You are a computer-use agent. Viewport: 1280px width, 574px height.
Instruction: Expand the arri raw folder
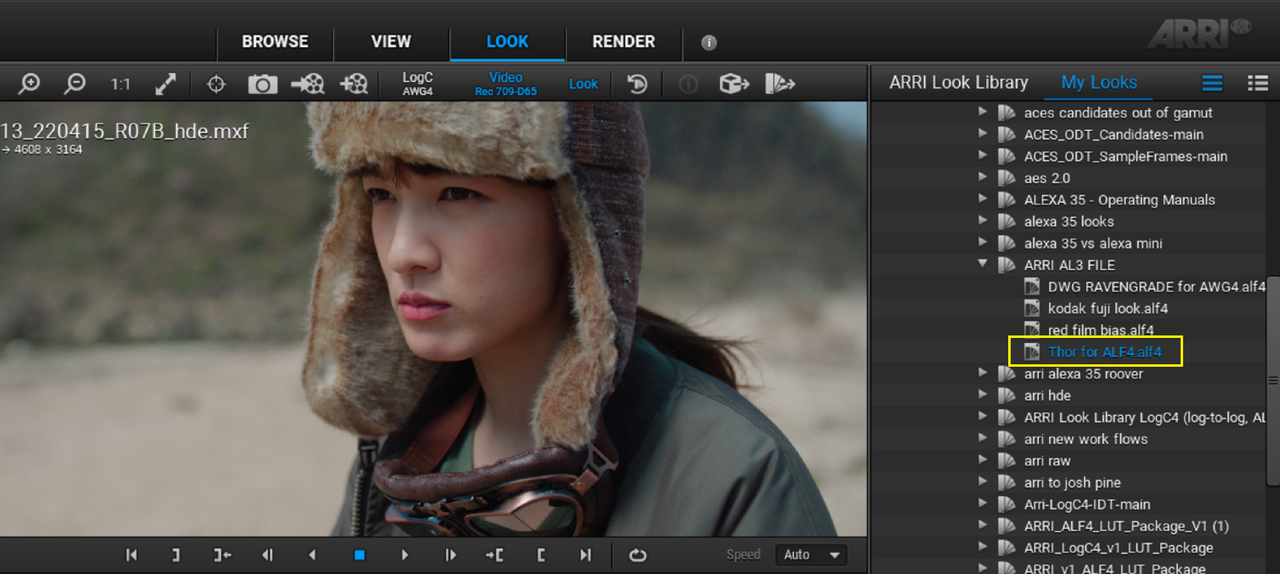pos(983,461)
